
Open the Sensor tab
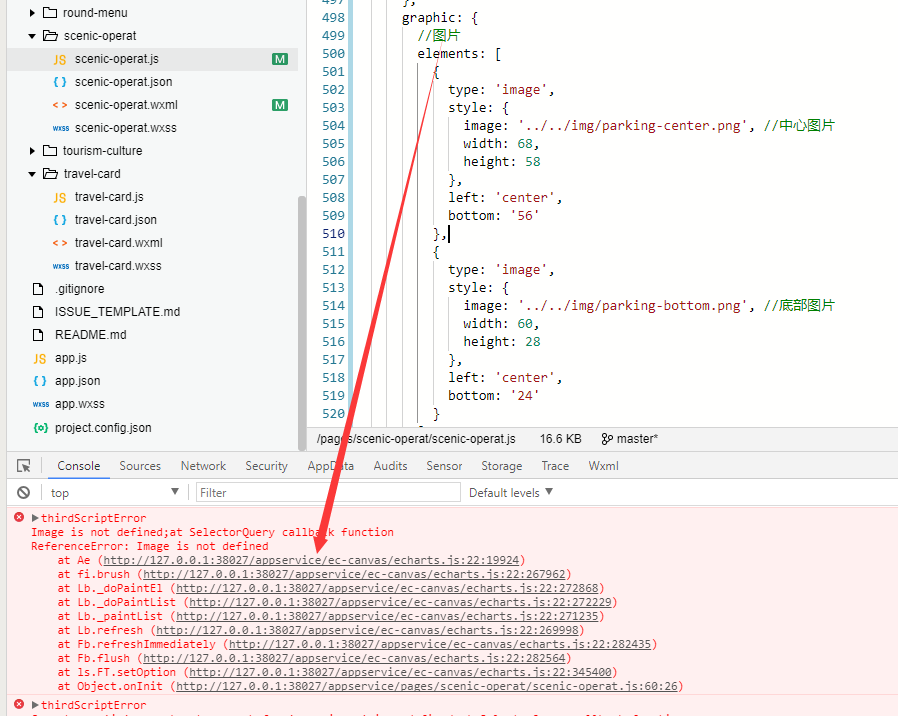coord(444,466)
